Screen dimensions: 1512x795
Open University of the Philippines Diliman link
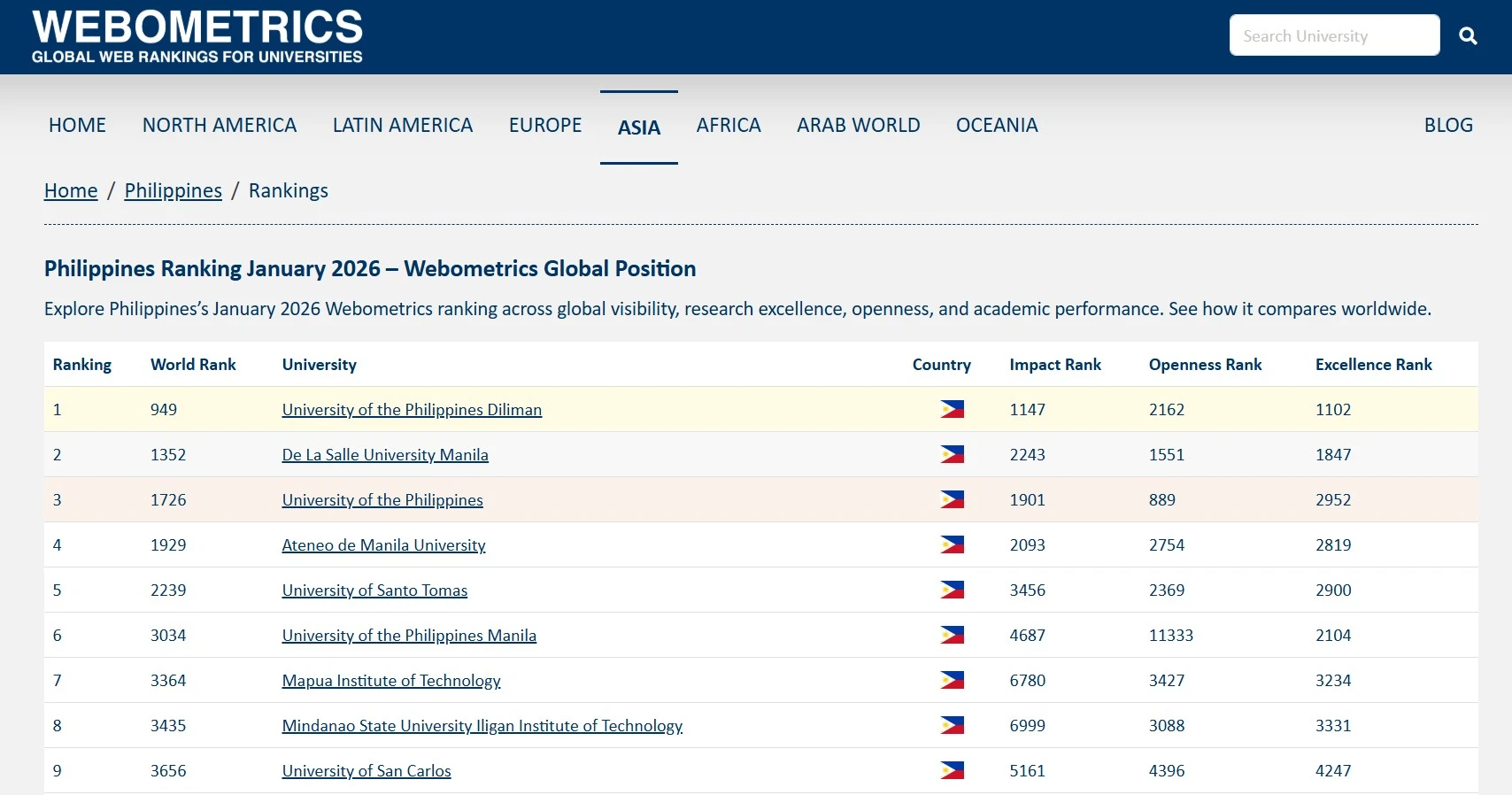coord(412,409)
